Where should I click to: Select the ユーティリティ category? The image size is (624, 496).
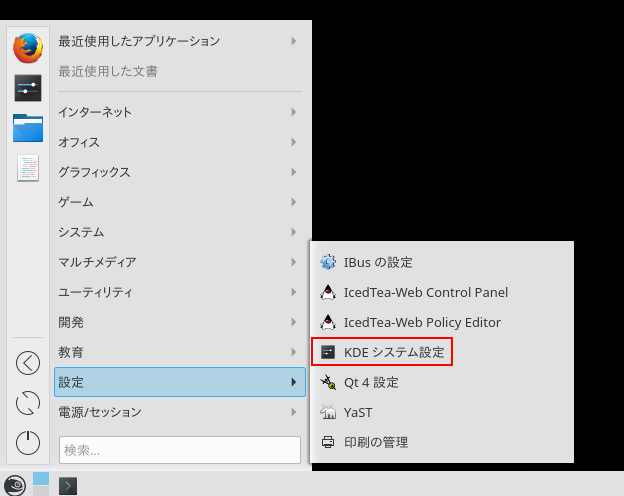[x=180, y=292]
